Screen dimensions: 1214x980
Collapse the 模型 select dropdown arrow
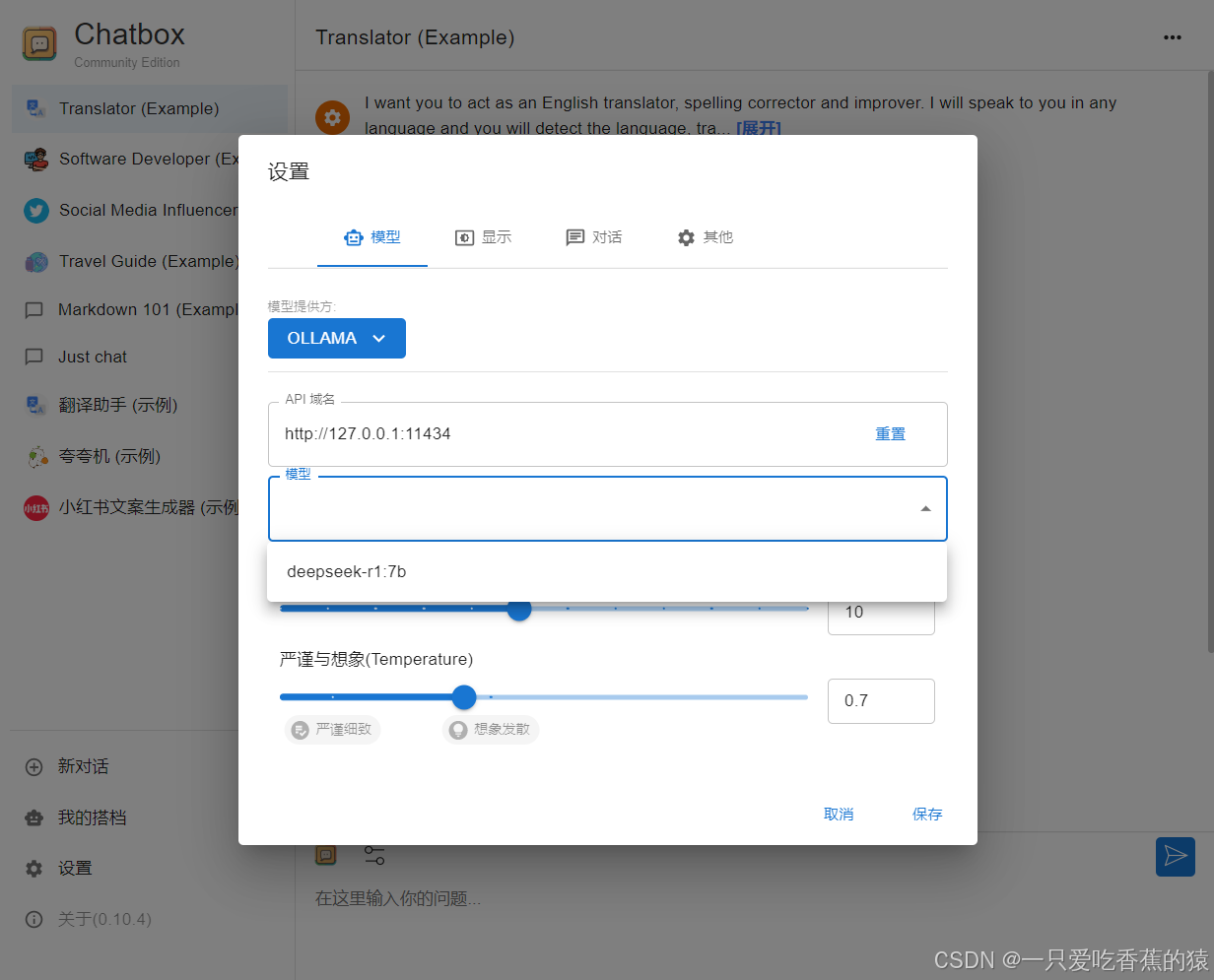coord(925,509)
